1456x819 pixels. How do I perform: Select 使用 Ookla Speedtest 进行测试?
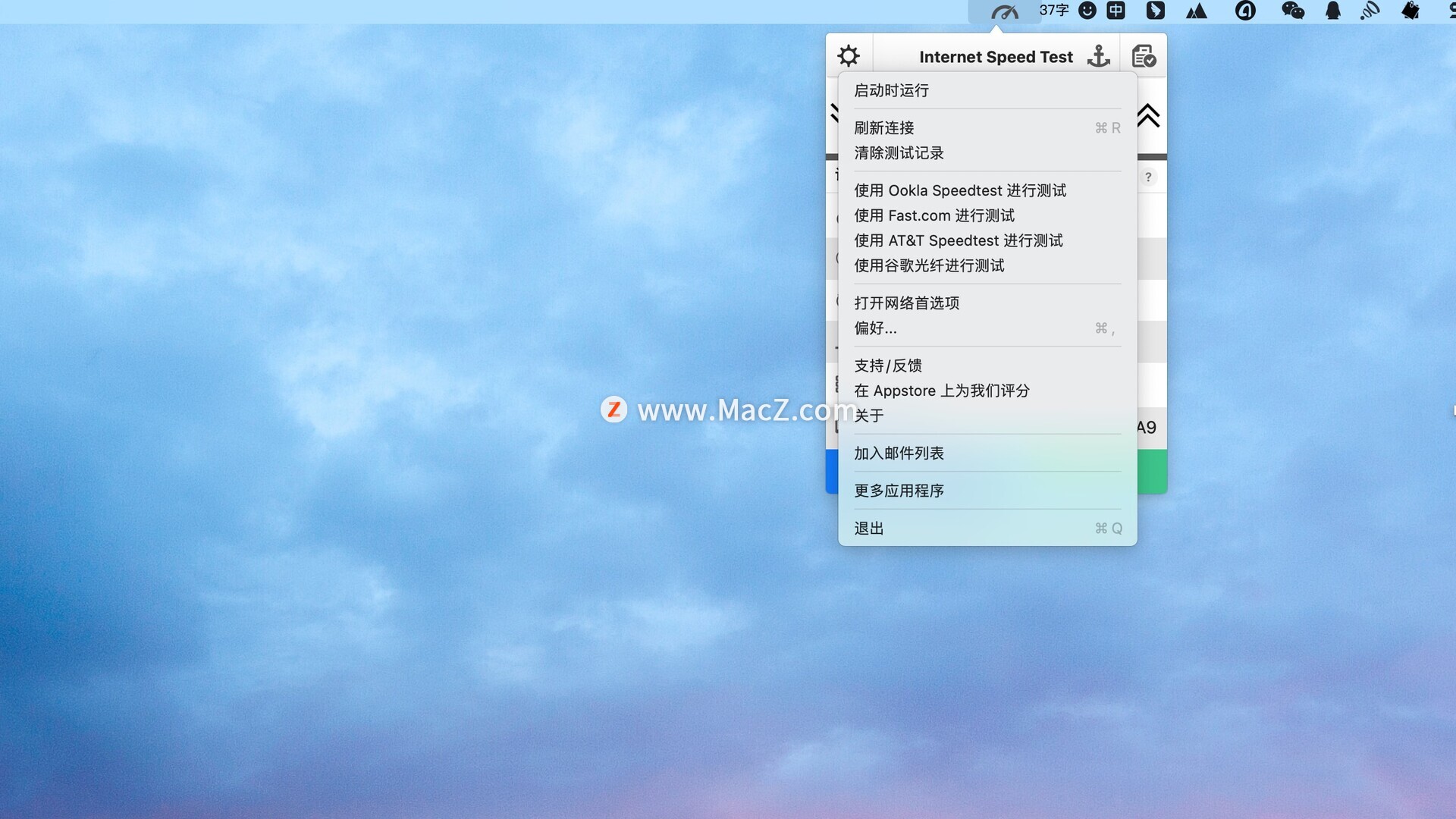987,190
